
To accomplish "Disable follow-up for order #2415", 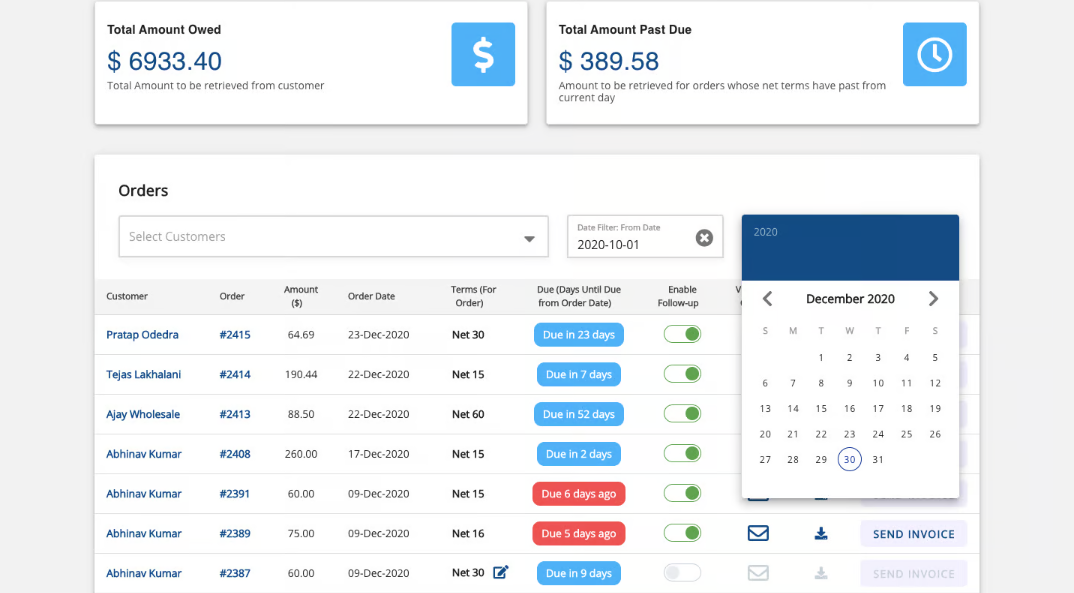I will (682, 335).
